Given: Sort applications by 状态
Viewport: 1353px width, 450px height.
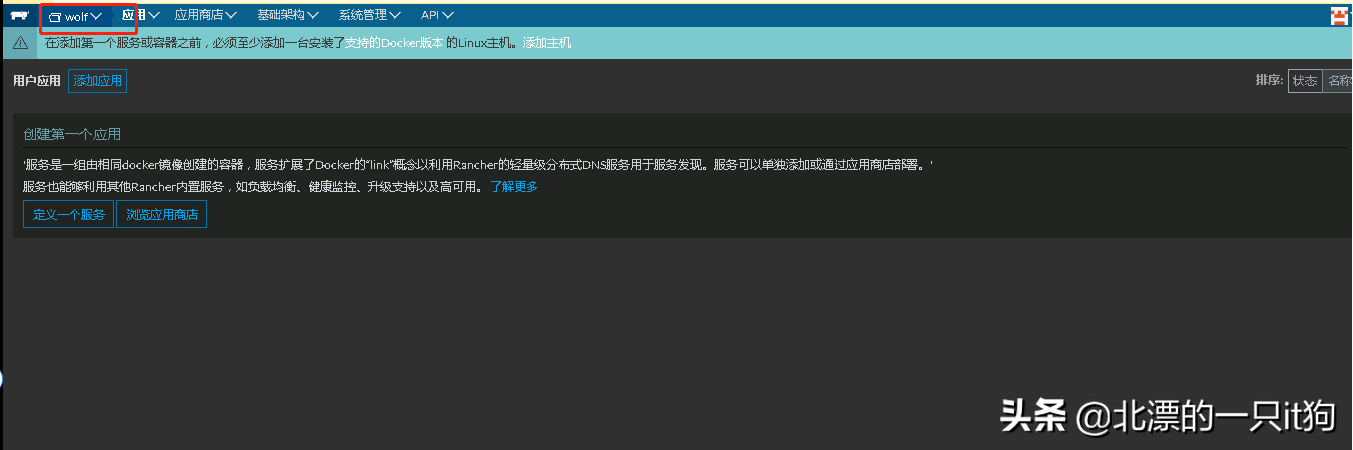Looking at the screenshot, I should [1305, 81].
